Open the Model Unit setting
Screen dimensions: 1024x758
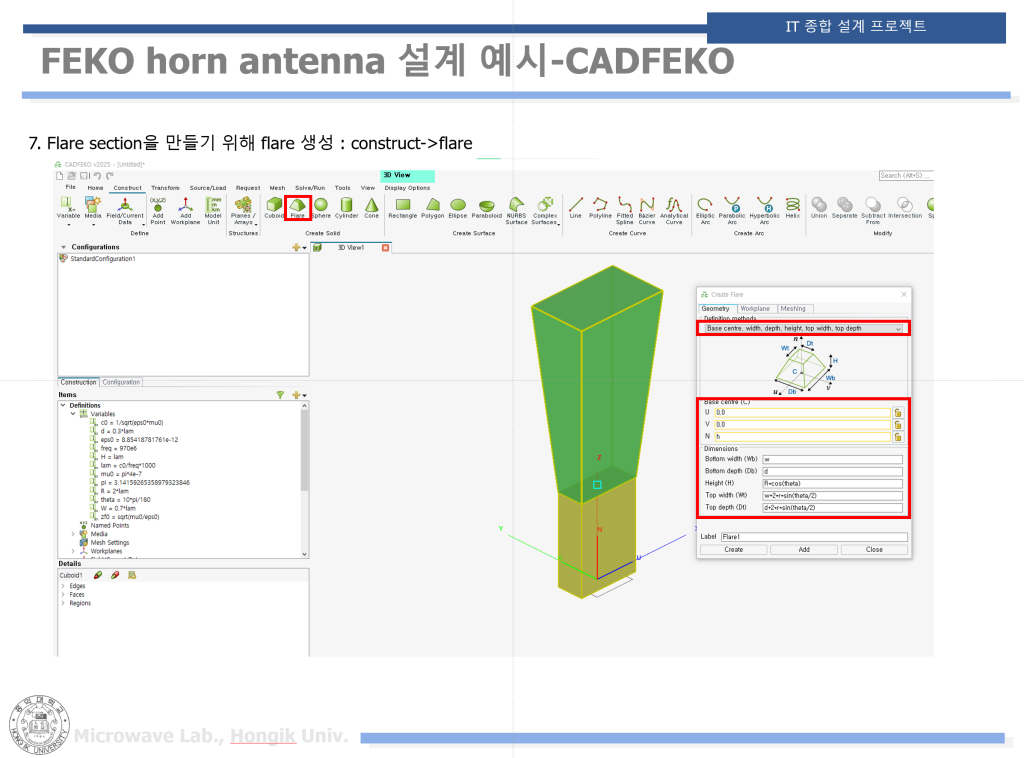click(x=214, y=211)
